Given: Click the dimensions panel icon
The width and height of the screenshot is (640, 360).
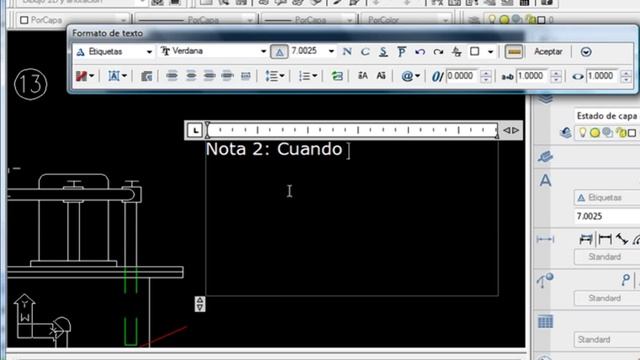Looking at the screenshot, I should point(545,240).
